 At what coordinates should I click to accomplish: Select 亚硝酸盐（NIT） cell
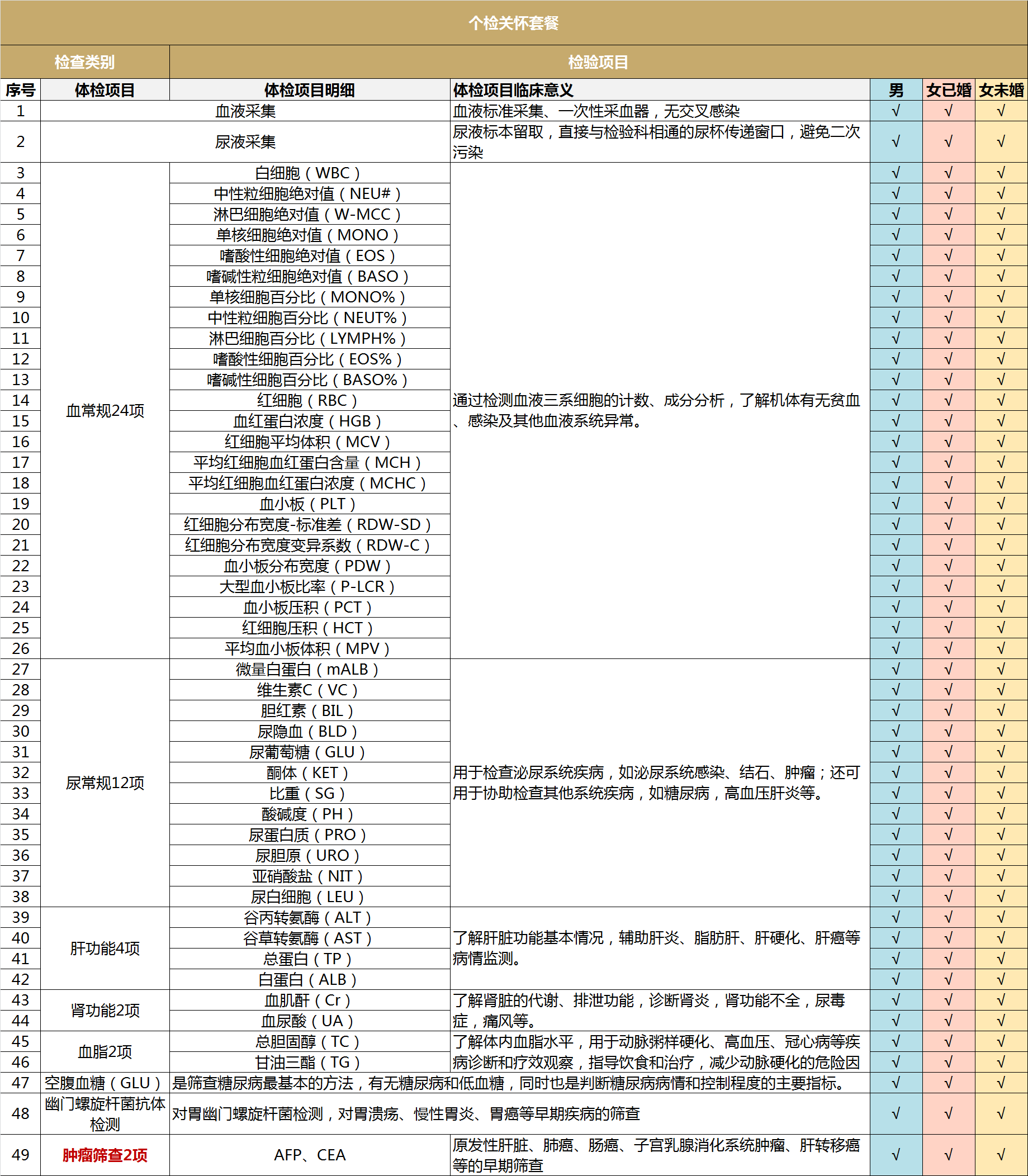click(310, 876)
